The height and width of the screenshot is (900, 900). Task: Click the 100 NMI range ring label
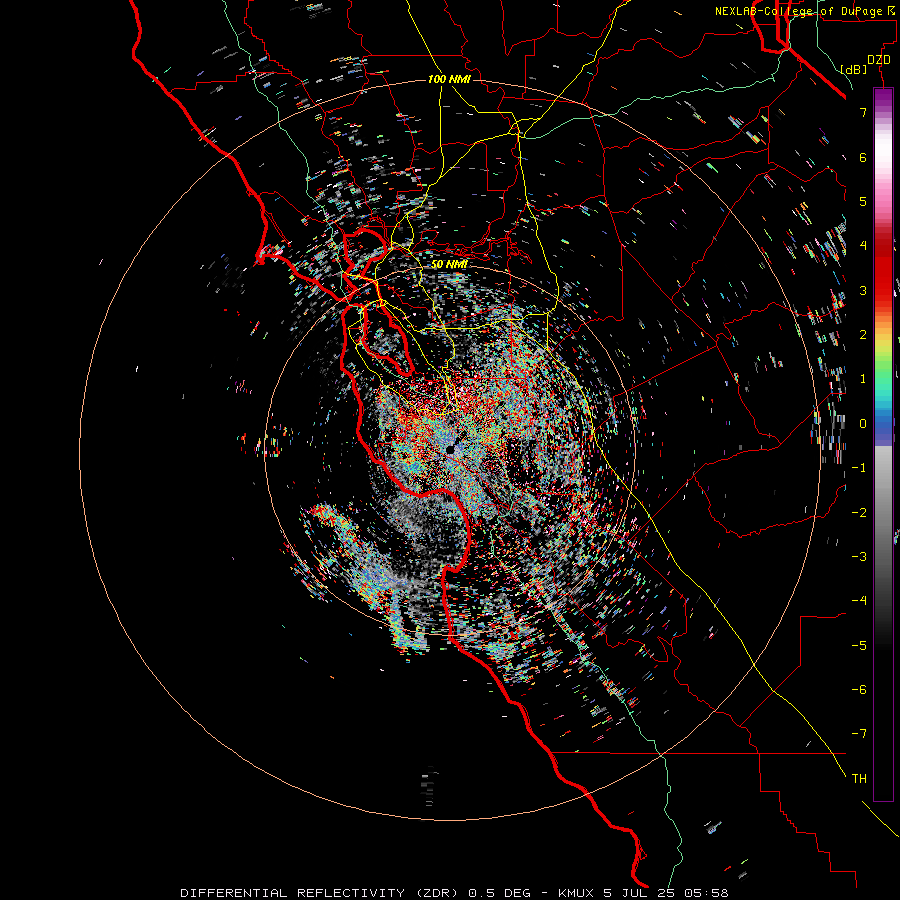[449, 79]
